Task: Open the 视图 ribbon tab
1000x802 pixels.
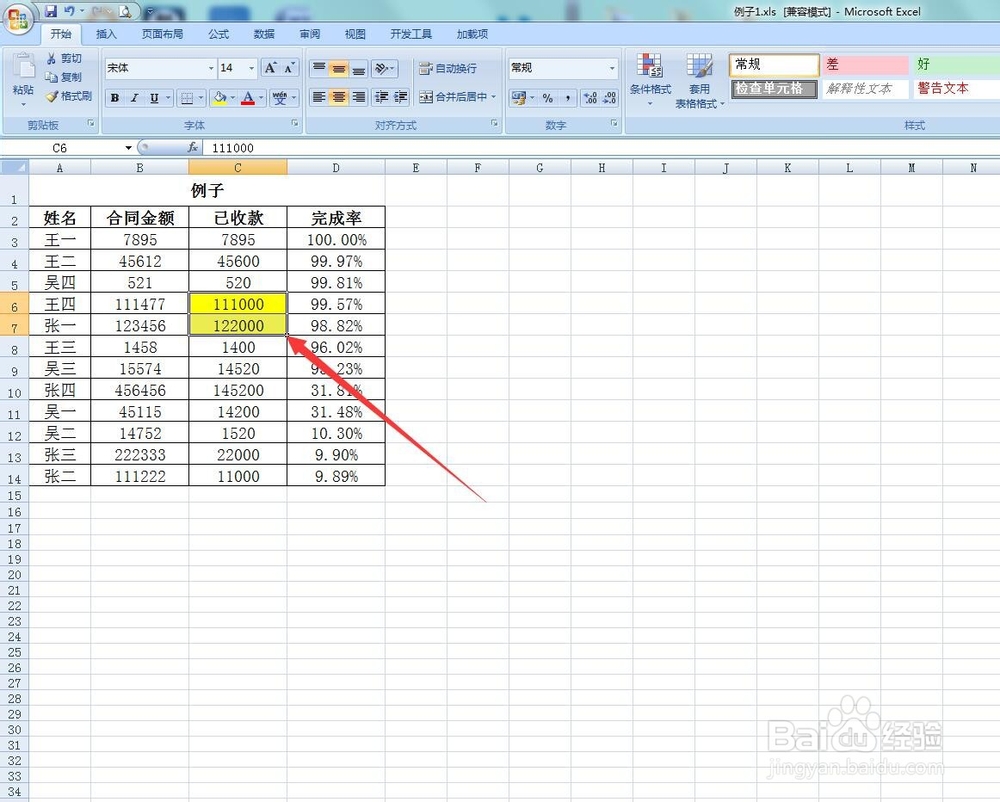Action: [x=355, y=33]
